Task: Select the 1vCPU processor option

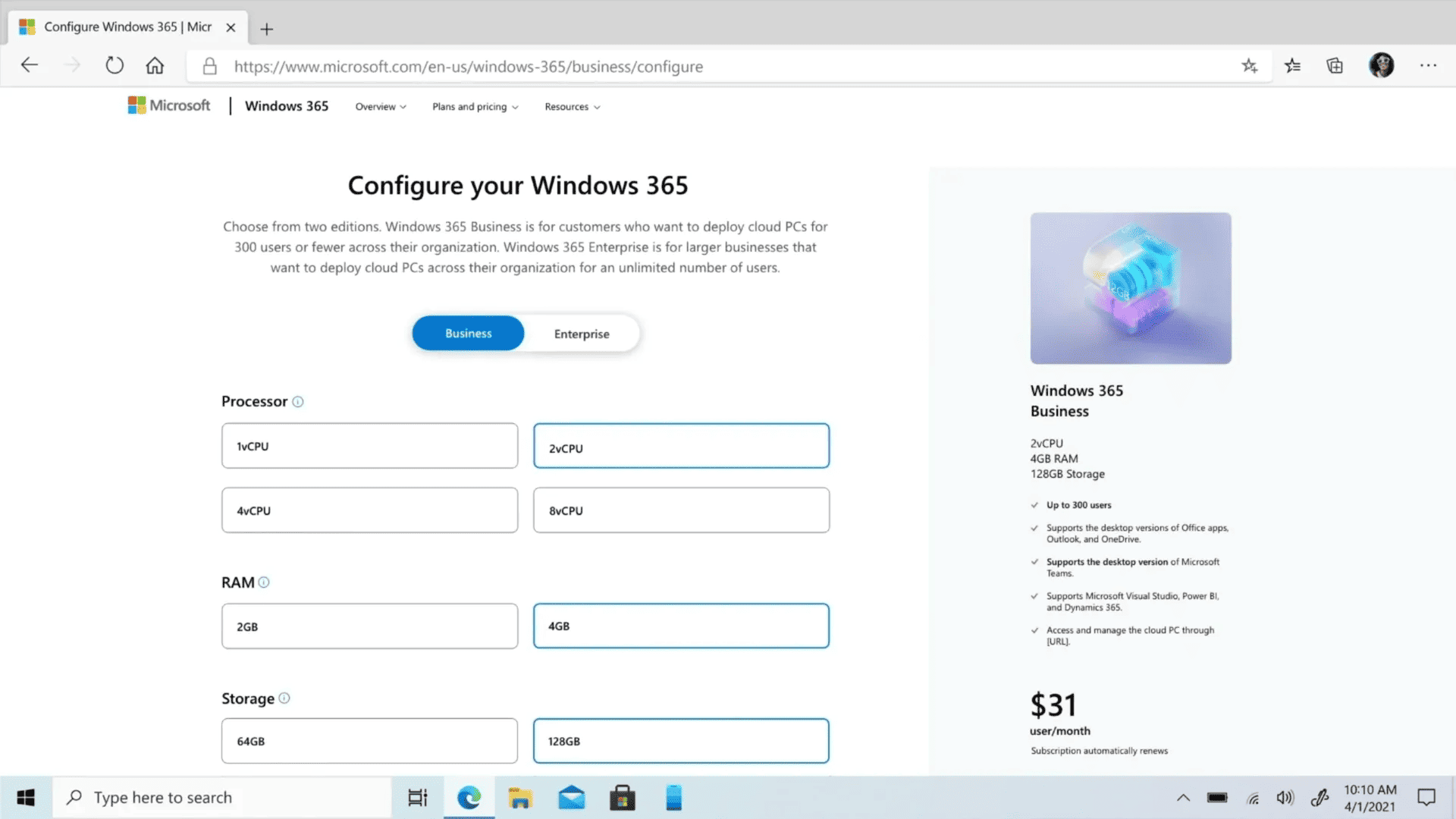Action: [369, 446]
